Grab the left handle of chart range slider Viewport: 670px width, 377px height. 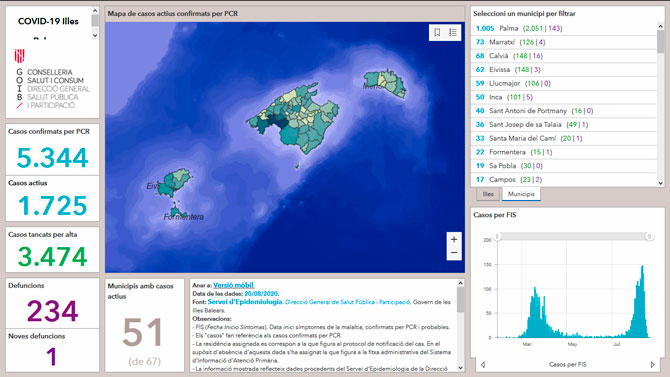497,236
